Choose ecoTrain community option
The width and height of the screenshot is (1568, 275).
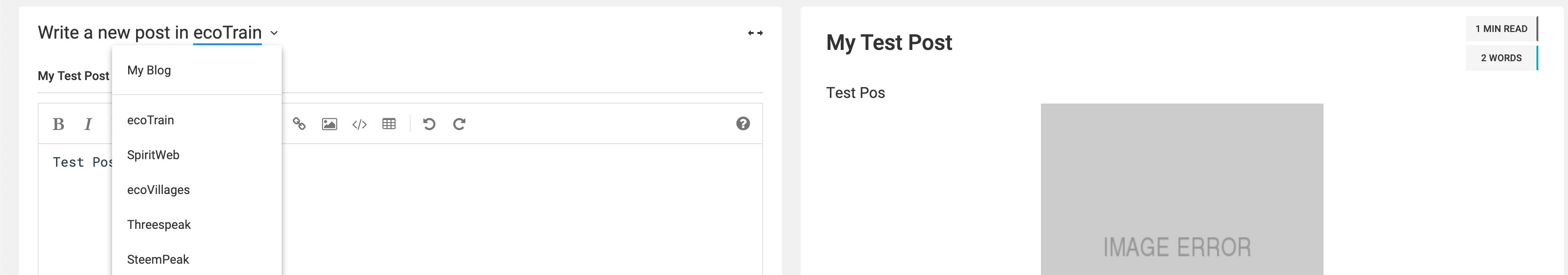click(x=150, y=121)
